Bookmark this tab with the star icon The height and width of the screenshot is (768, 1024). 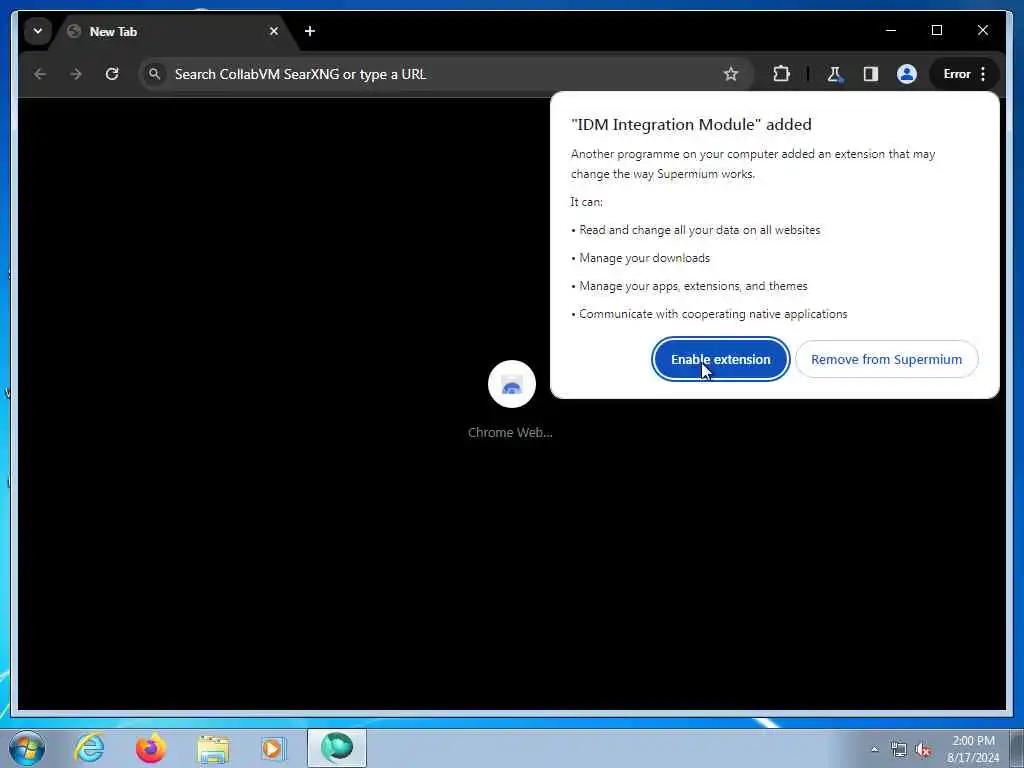[x=731, y=74]
